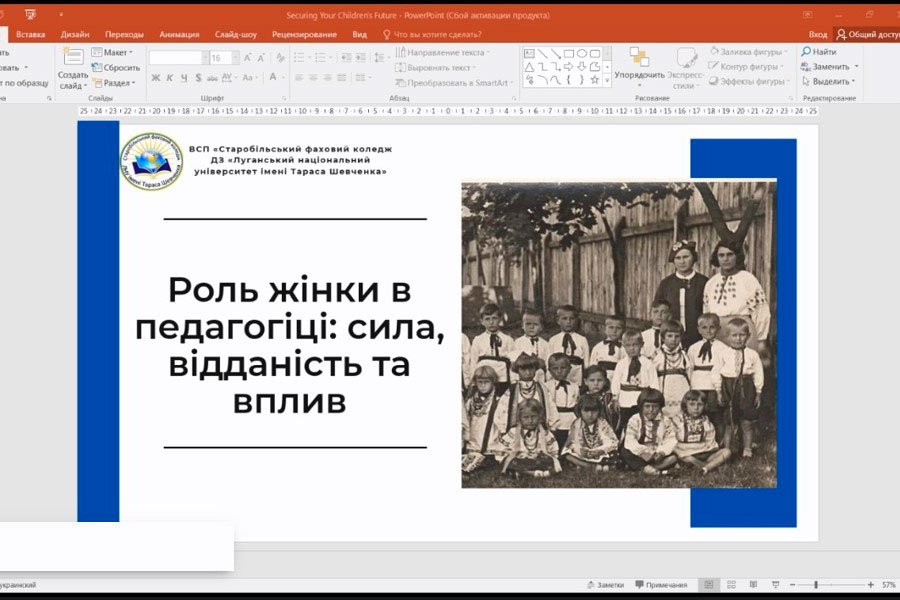Click the Упорядочить (Arrange) icon

click(x=639, y=58)
